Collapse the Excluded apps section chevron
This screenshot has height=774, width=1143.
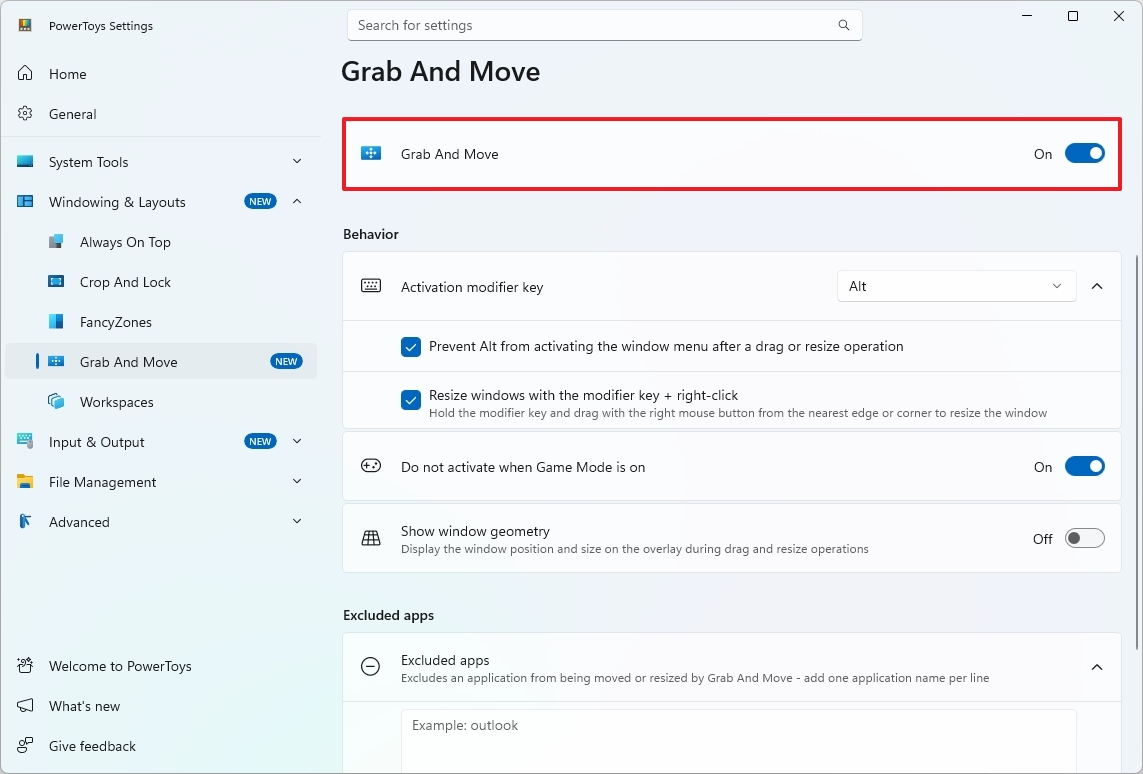(x=1097, y=667)
